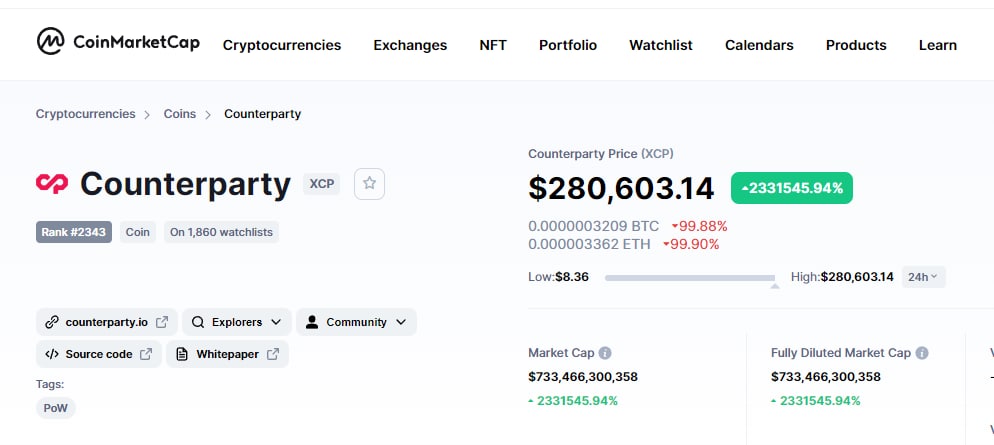Viewport: 994px width, 445px height.
Task: Click the PoW tag
Action: click(x=56, y=408)
